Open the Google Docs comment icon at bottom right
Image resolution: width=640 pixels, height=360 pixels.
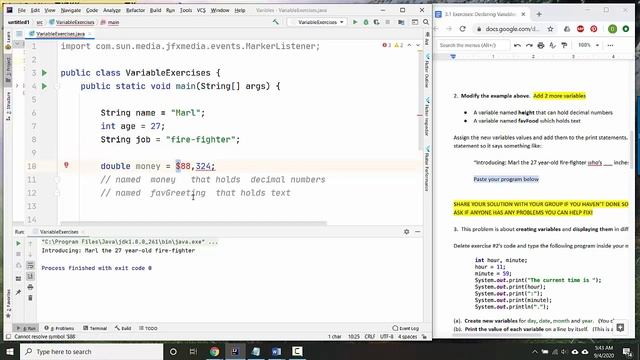[x=620, y=327]
